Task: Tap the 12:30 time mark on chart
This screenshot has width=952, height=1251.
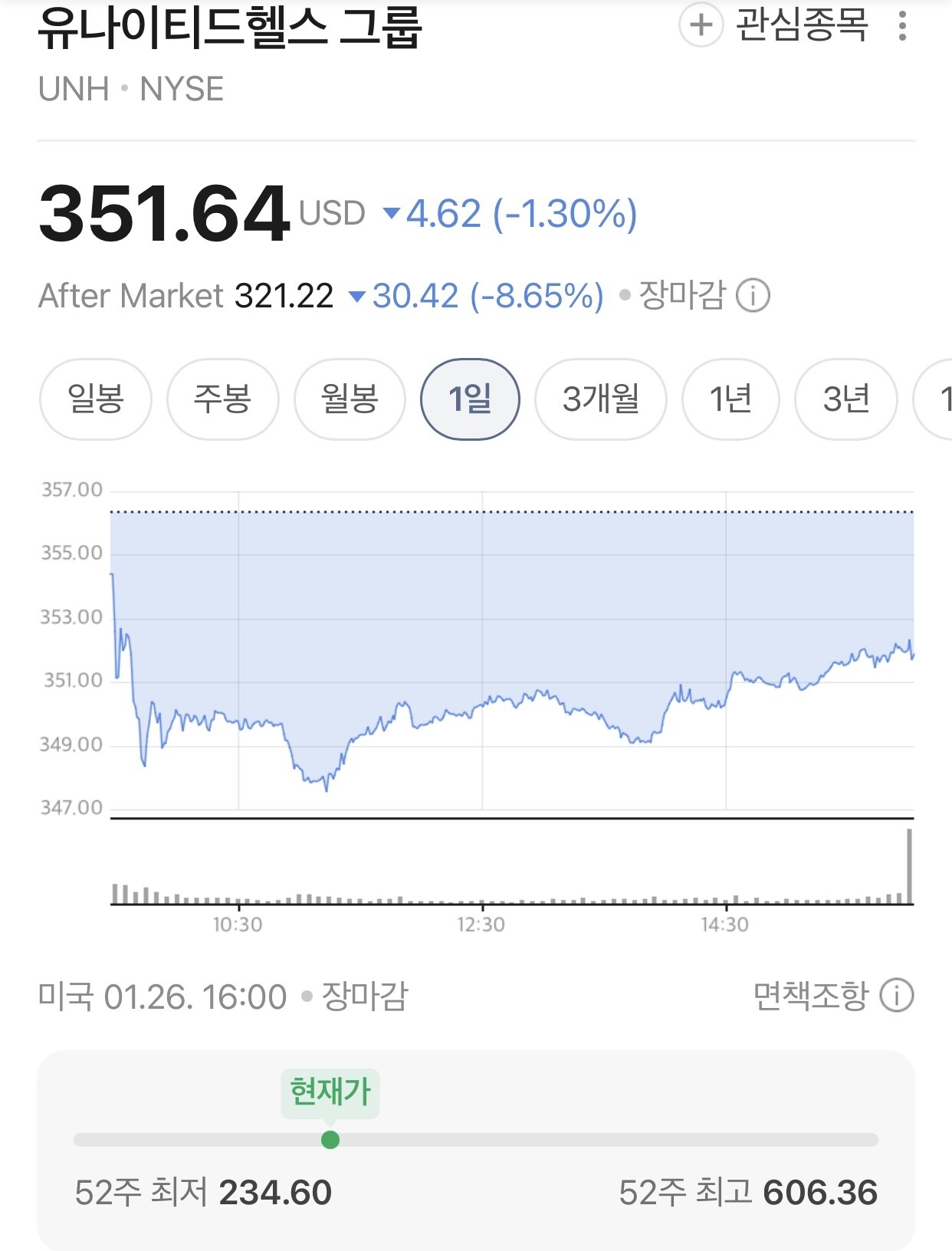Action: click(481, 924)
